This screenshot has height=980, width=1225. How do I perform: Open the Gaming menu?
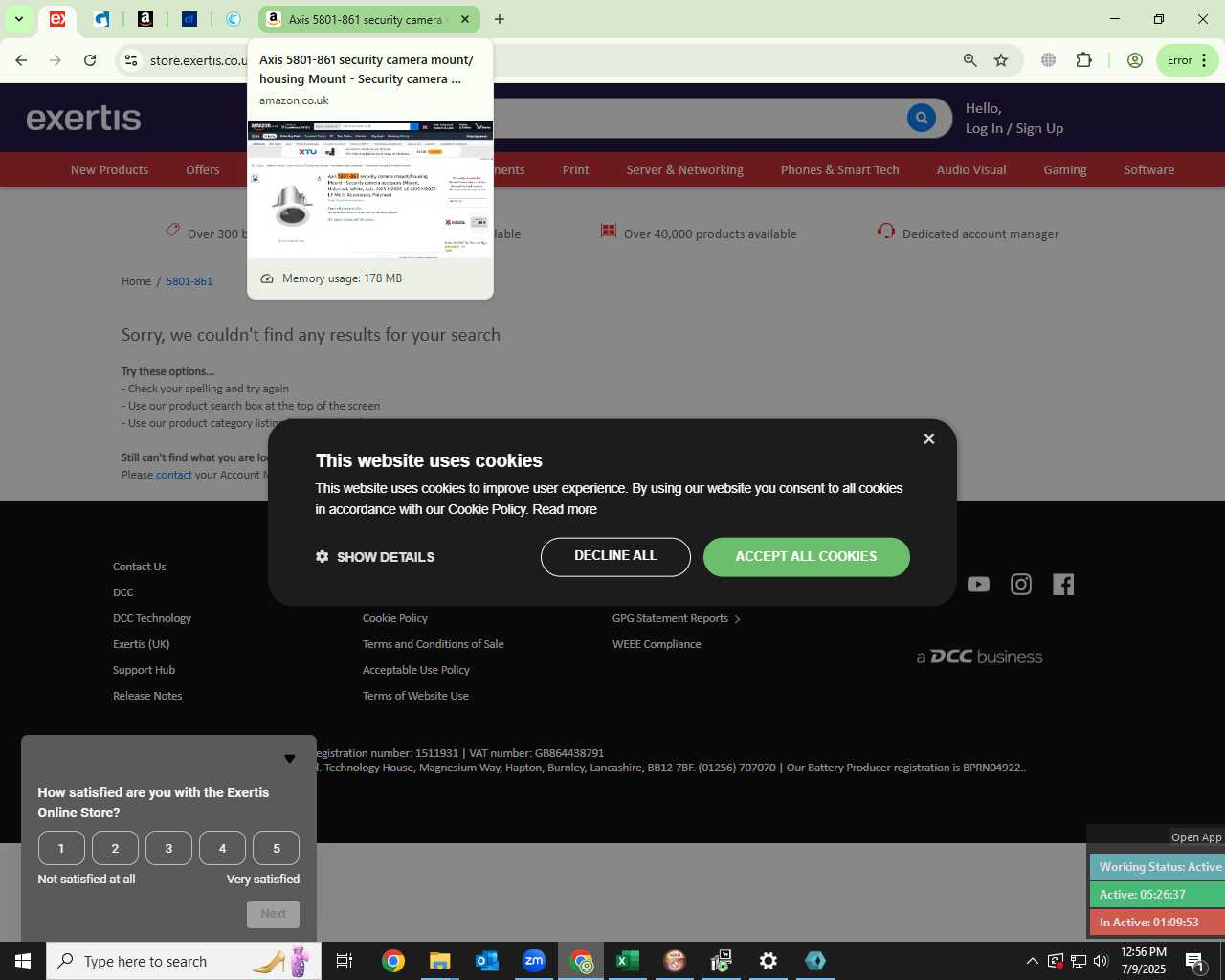pyautogui.click(x=1065, y=169)
